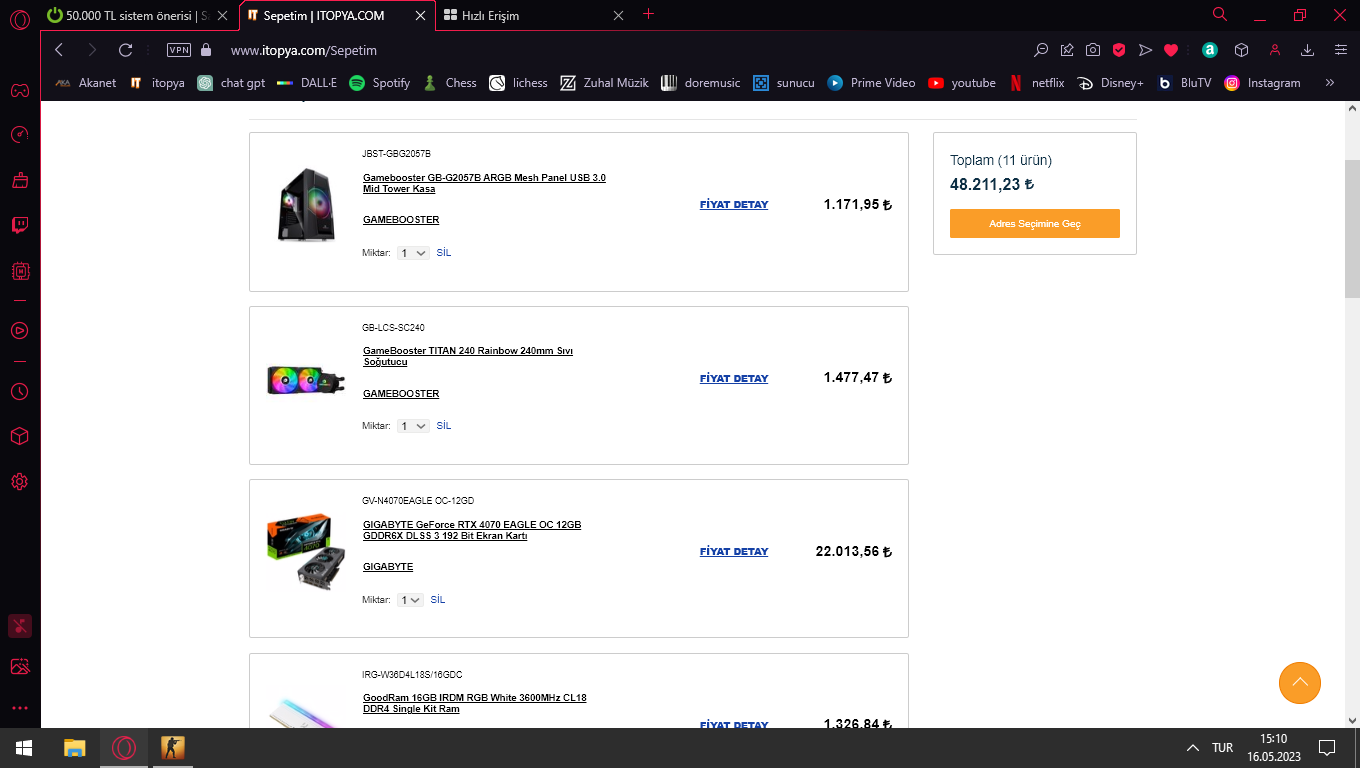Open History clock icon in sidebar
This screenshot has width=1360, height=768.
click(x=19, y=391)
